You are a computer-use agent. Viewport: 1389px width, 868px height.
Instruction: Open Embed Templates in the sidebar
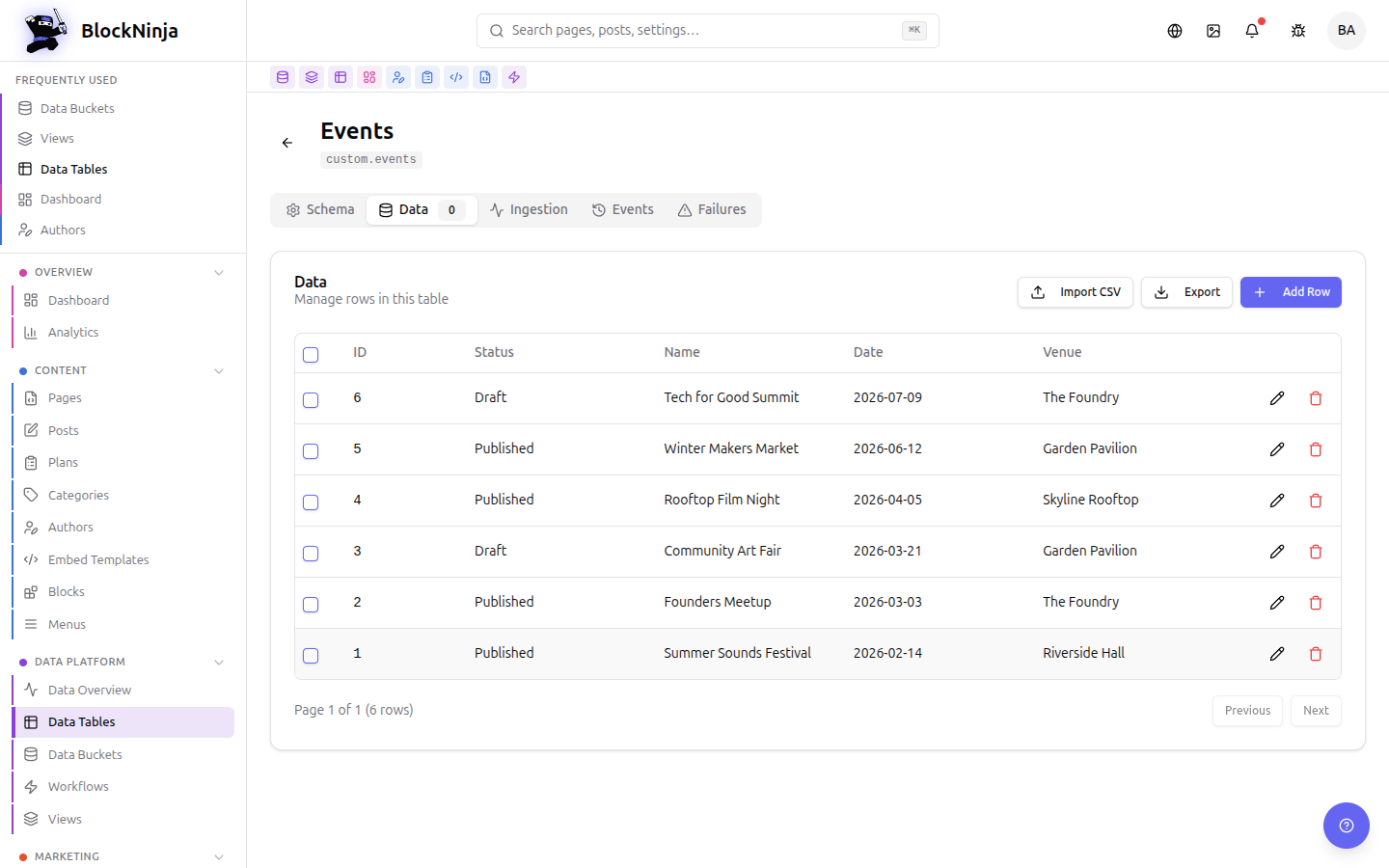click(x=123, y=560)
